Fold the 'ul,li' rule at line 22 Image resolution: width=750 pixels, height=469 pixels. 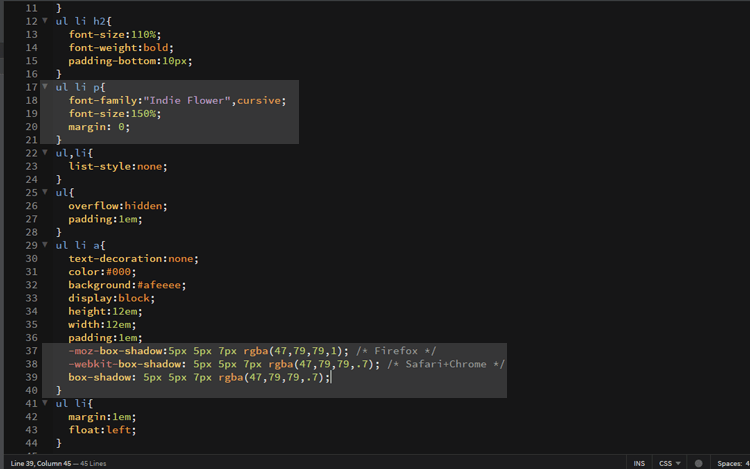[x=45, y=153]
